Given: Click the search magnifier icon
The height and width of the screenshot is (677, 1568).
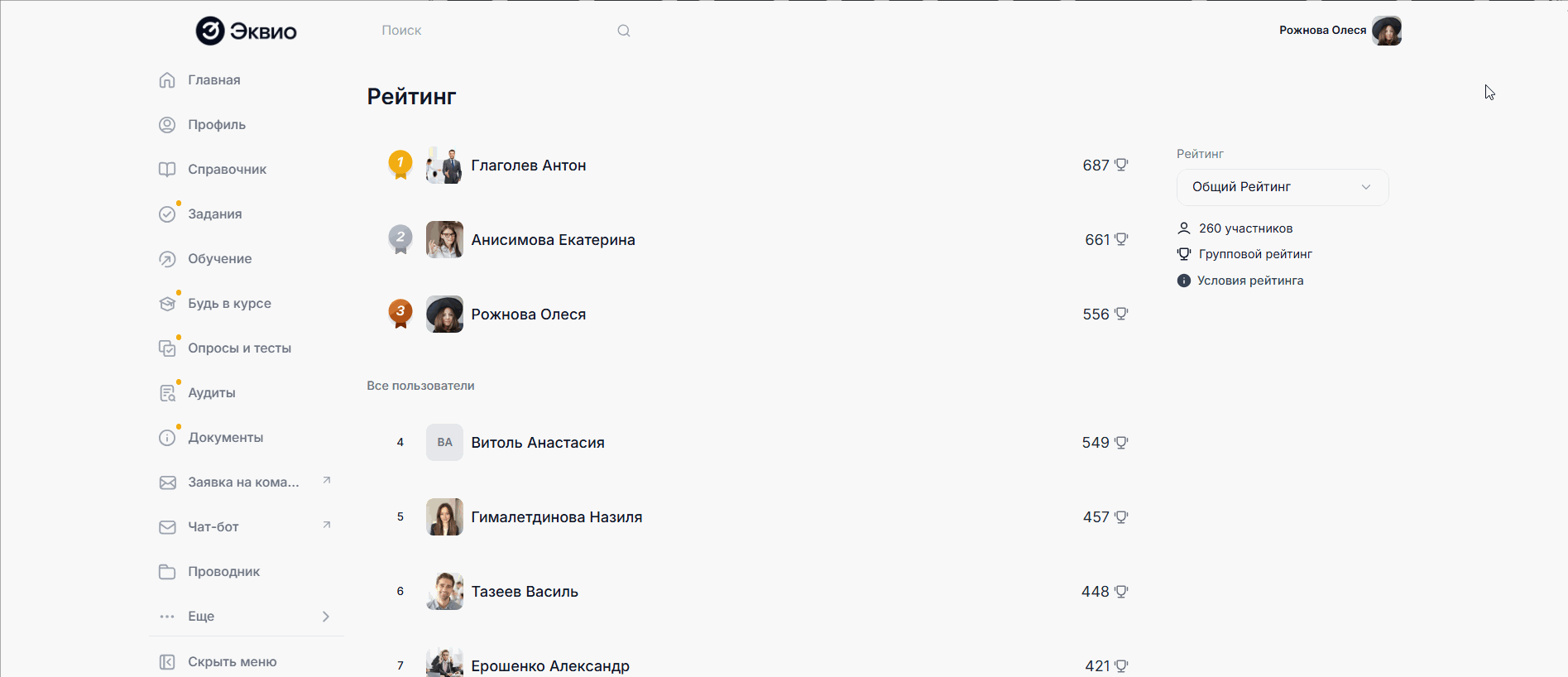Looking at the screenshot, I should (624, 31).
